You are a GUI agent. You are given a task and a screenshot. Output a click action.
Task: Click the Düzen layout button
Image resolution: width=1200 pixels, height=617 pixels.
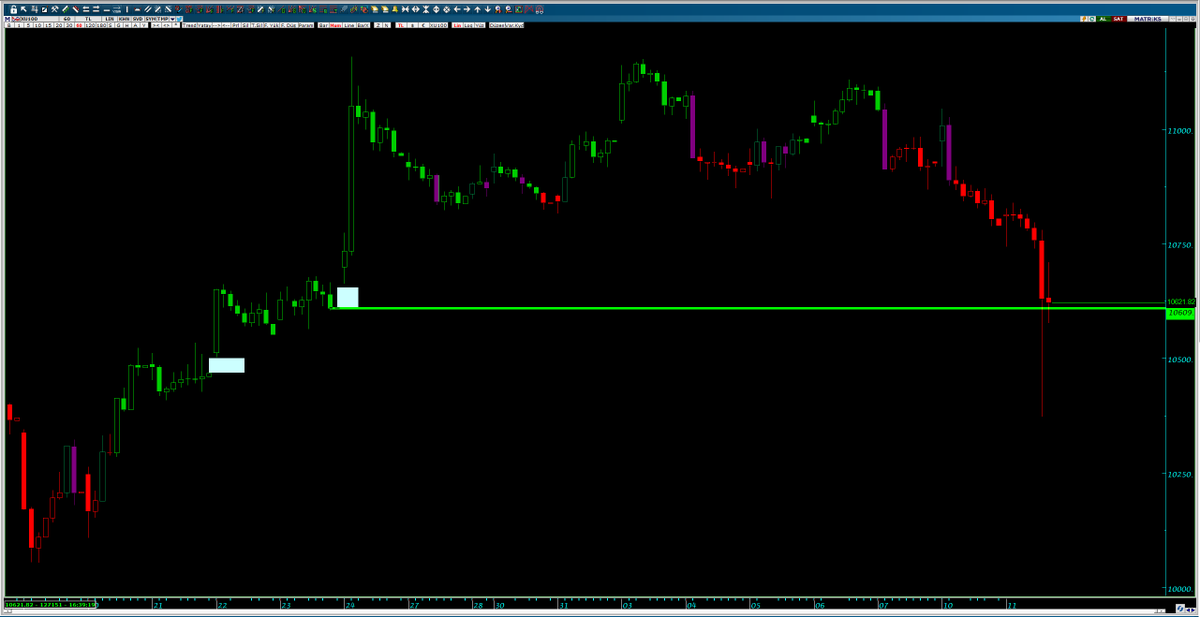click(x=497, y=25)
